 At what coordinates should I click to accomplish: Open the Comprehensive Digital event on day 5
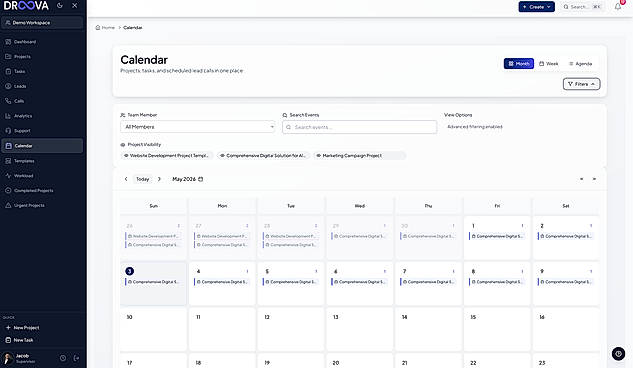click(x=291, y=282)
